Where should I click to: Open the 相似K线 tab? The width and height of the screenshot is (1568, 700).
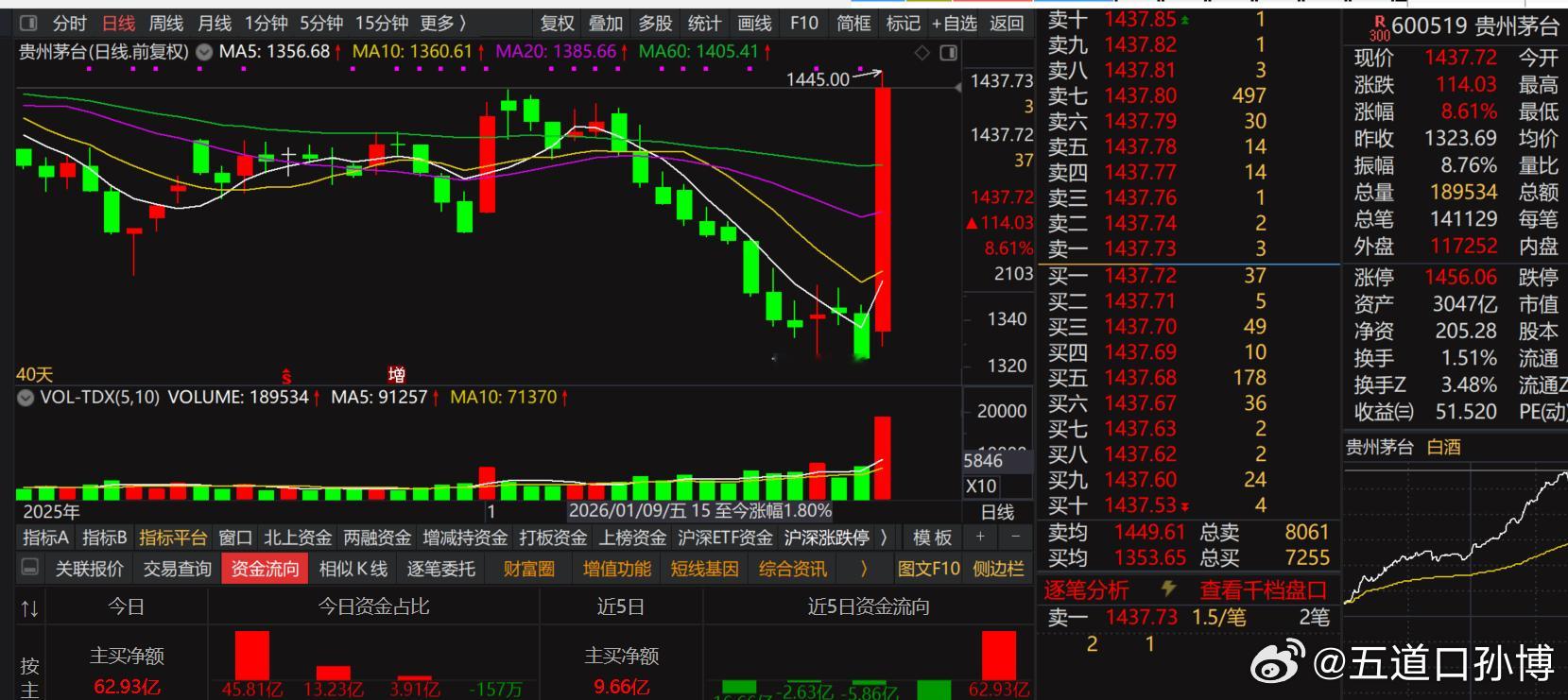pyautogui.click(x=353, y=569)
